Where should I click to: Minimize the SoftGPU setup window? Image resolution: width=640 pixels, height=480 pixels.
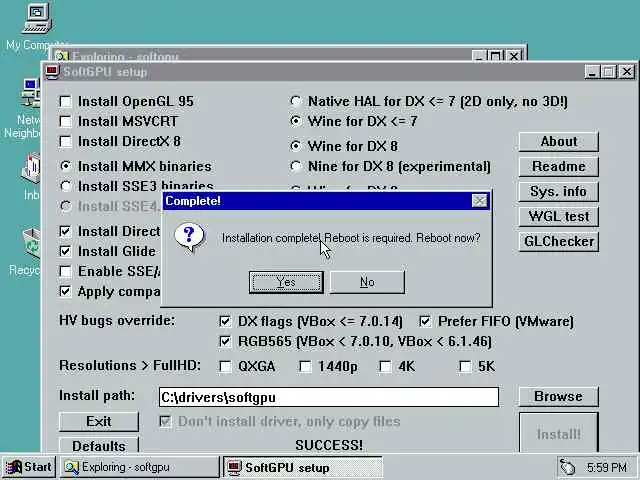point(592,72)
